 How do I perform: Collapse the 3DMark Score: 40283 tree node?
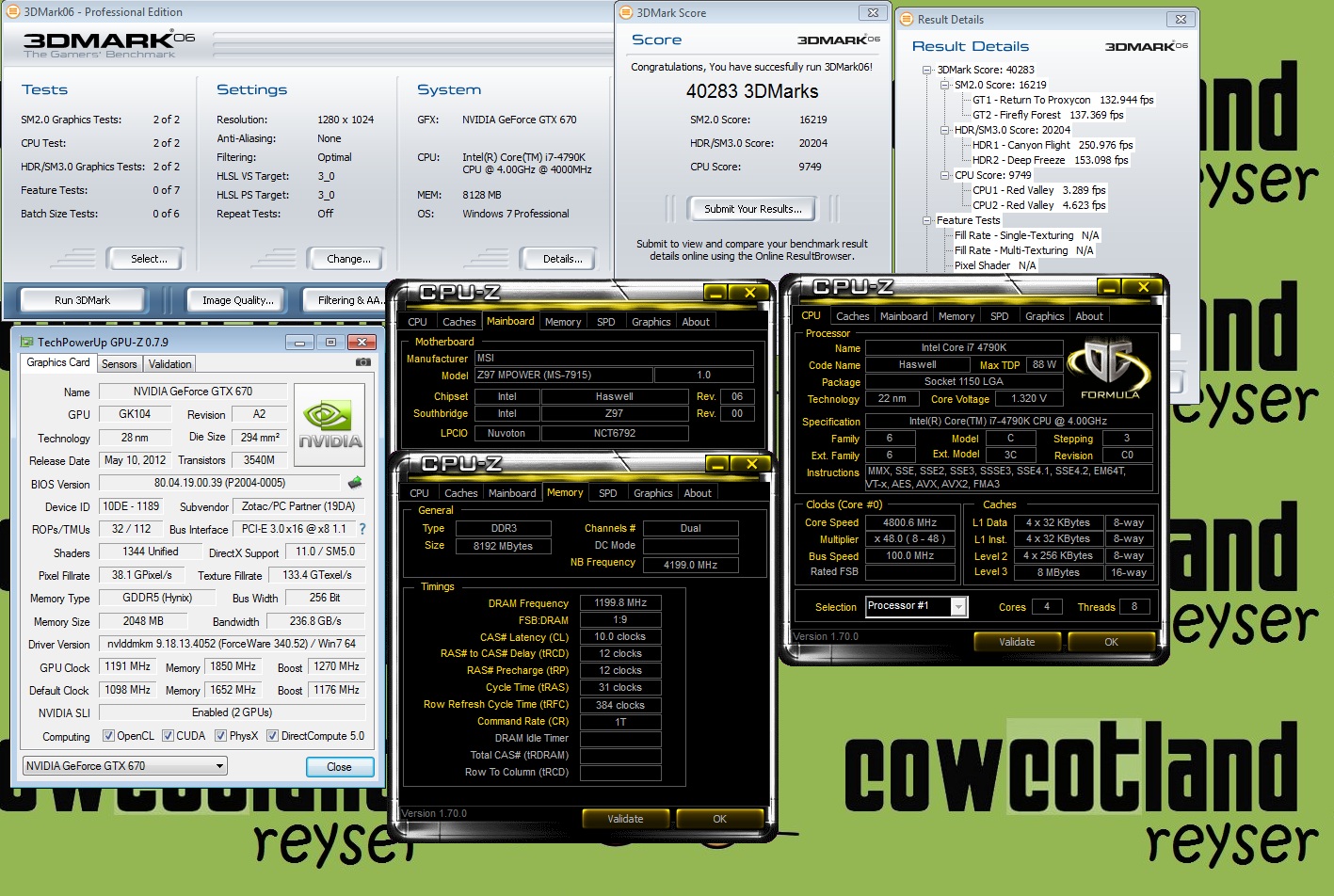pos(927,70)
